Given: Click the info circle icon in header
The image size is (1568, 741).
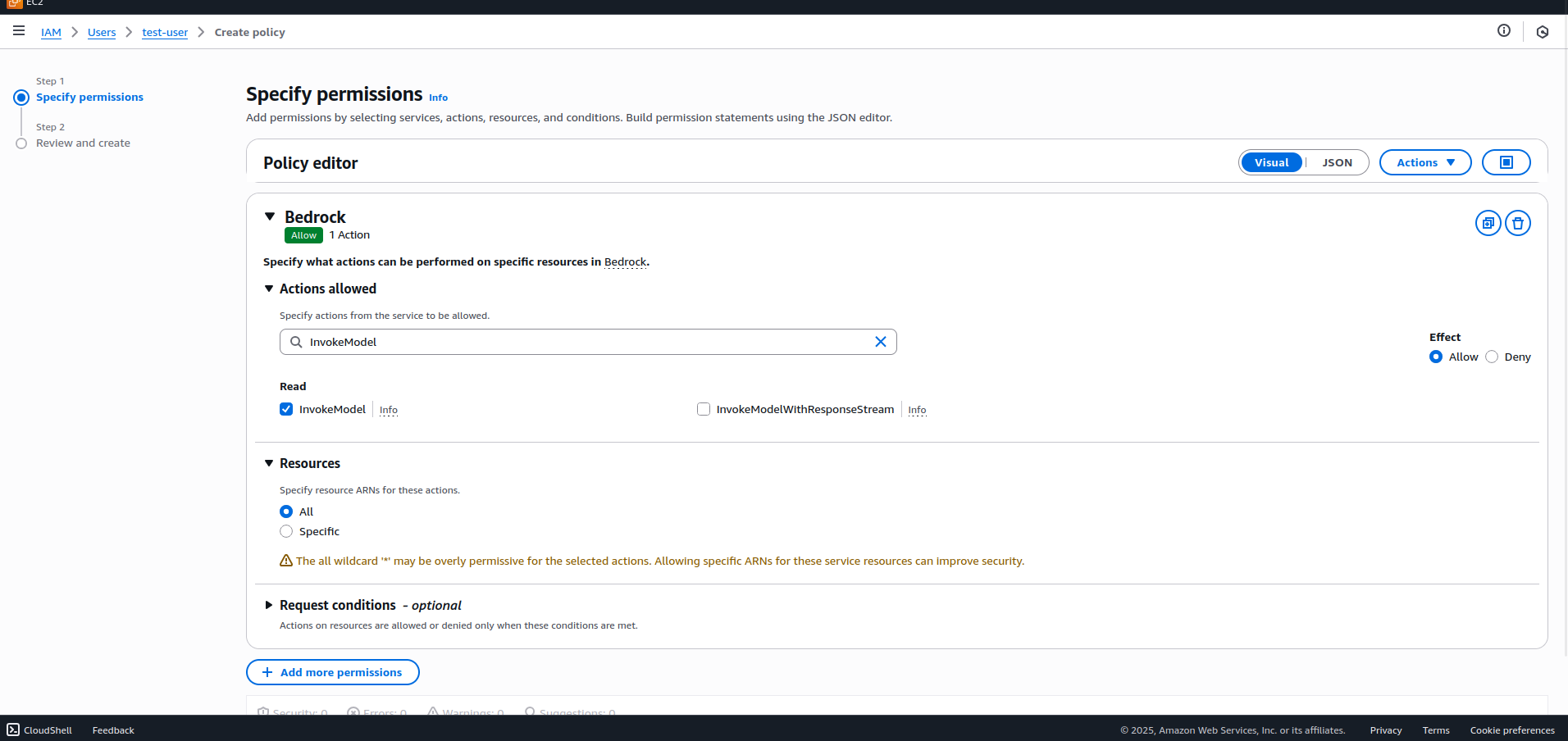Looking at the screenshot, I should tap(1503, 31).
